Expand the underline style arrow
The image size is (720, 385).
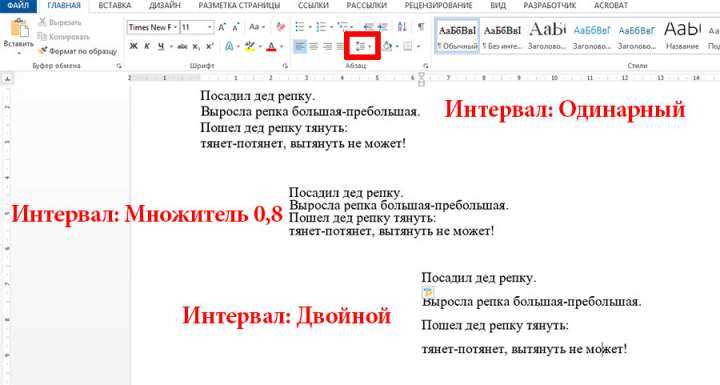pos(171,46)
